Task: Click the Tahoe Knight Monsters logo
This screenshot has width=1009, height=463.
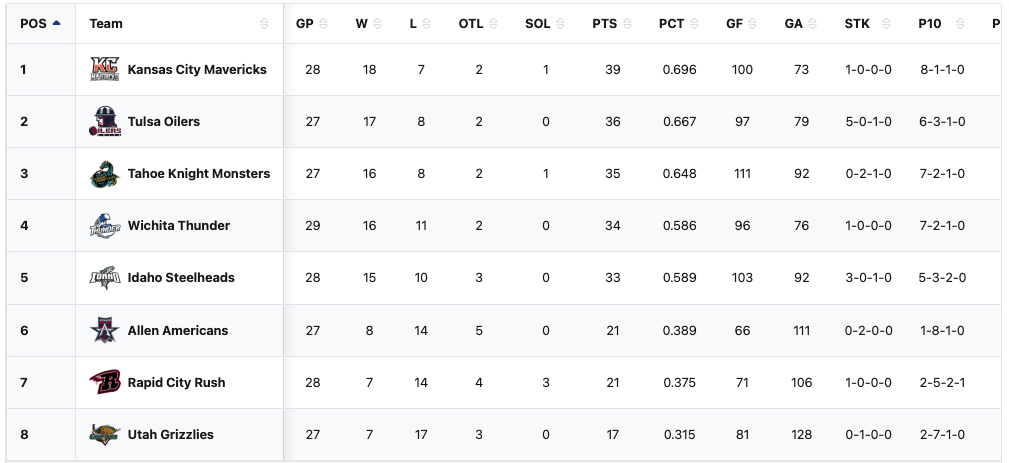Action: 104,174
